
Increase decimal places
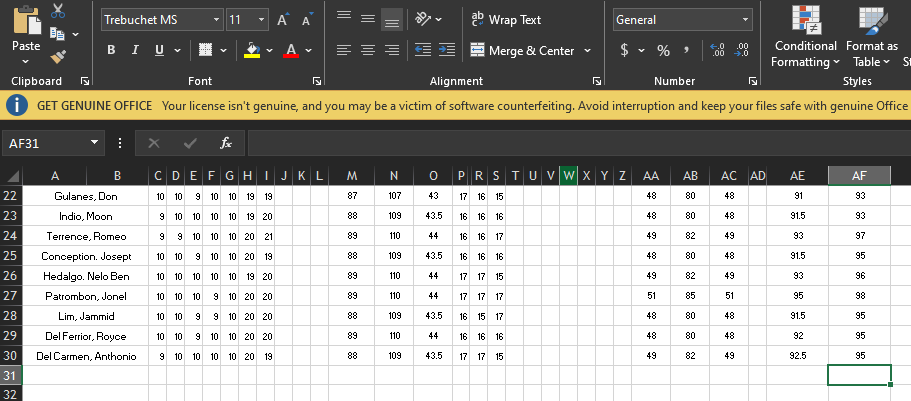coord(718,51)
